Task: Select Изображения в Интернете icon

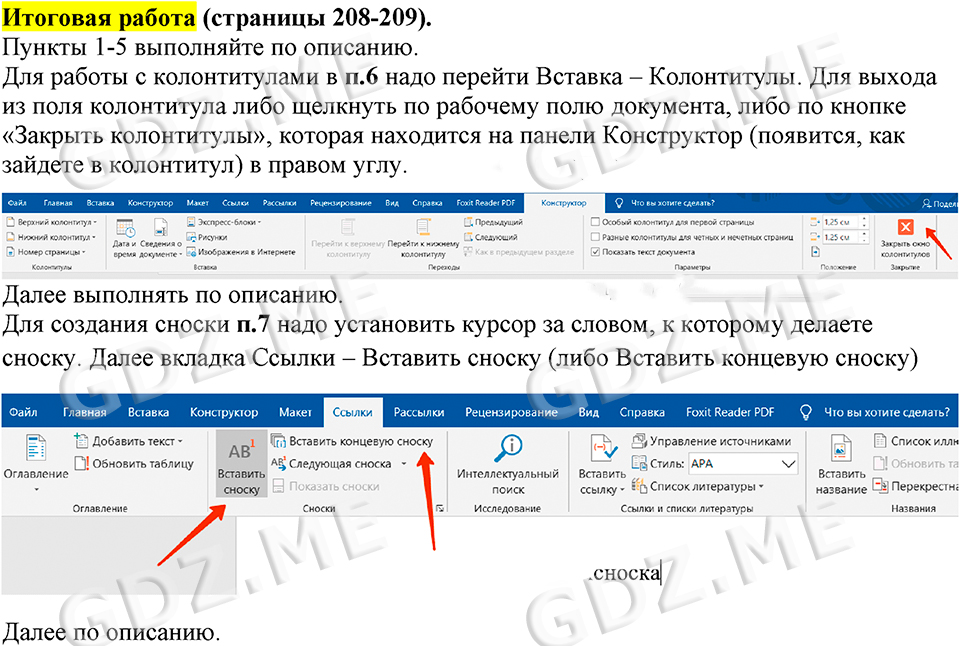Action: pyautogui.click(x=192, y=252)
